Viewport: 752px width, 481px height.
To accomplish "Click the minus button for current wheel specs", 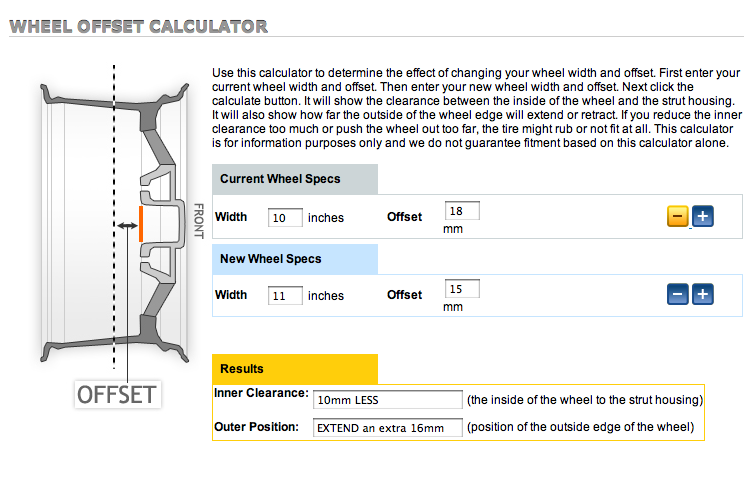I will (x=677, y=216).
